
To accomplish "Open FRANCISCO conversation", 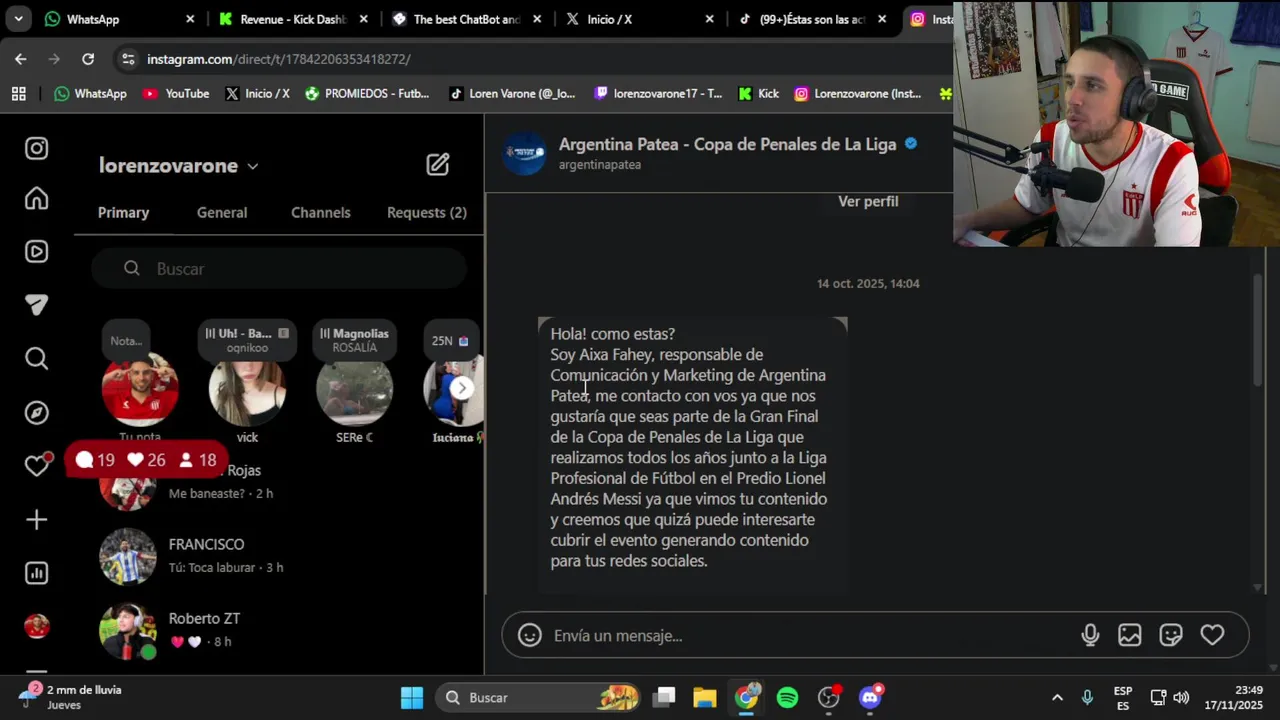I will click(279, 555).
